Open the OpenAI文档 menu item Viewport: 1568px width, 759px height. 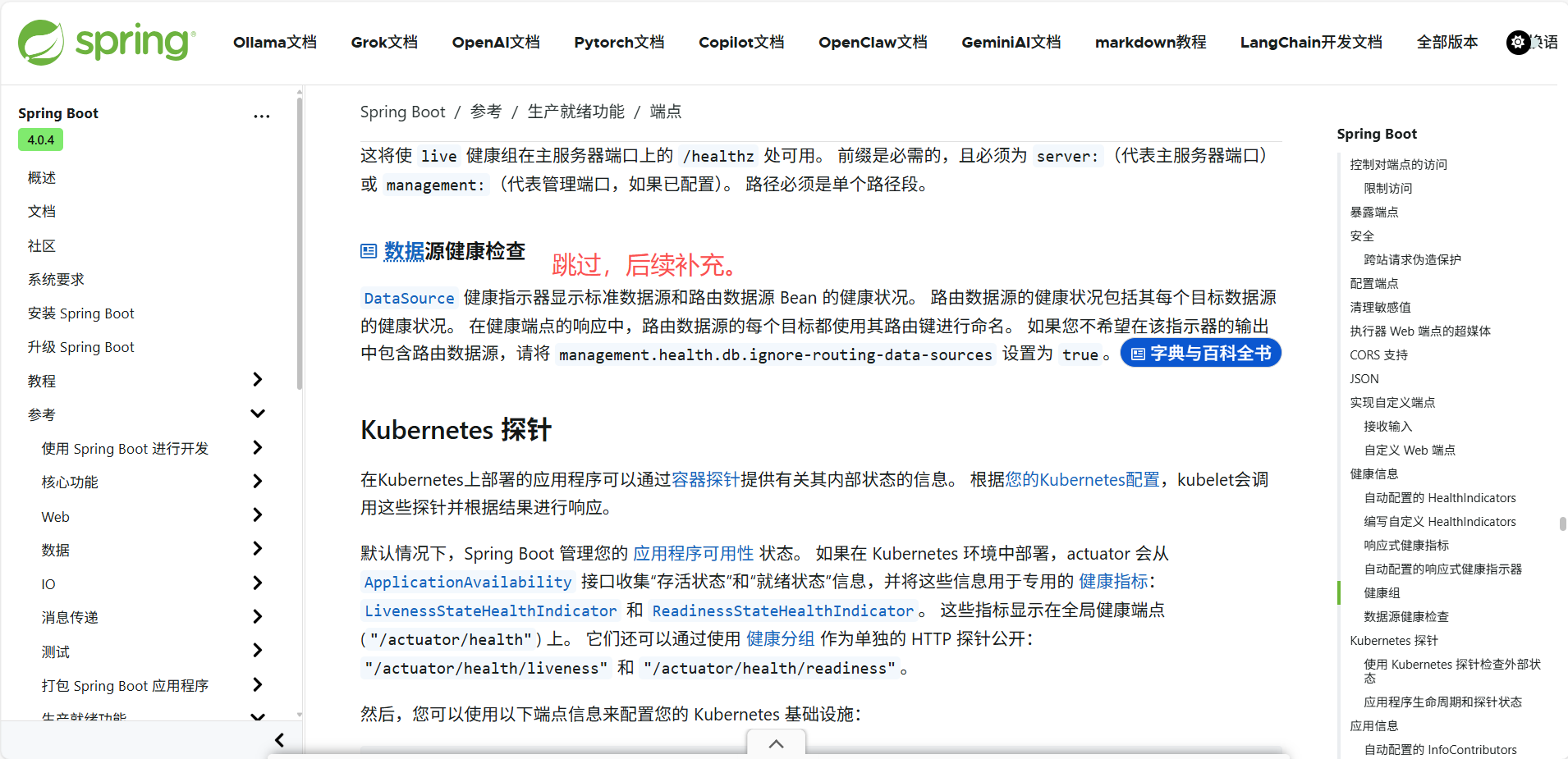(x=496, y=43)
